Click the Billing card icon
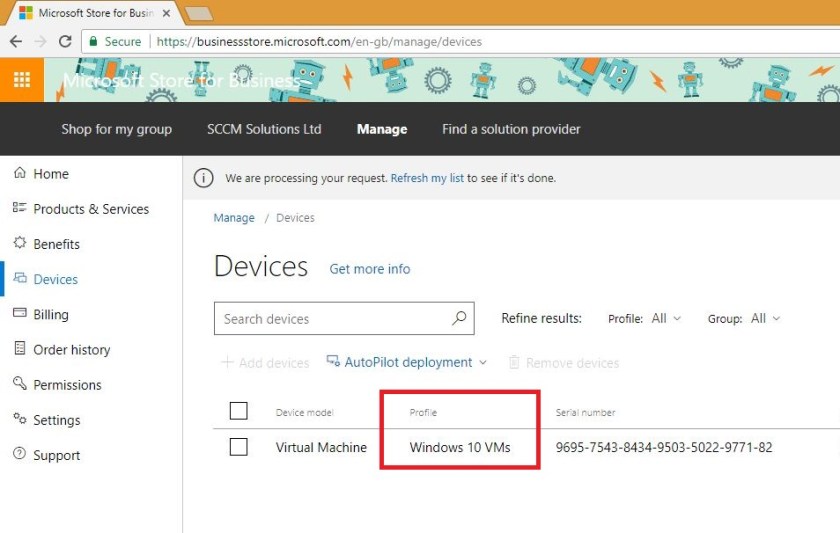Screen dimensions: 840x533 pyautogui.click(x=20, y=313)
